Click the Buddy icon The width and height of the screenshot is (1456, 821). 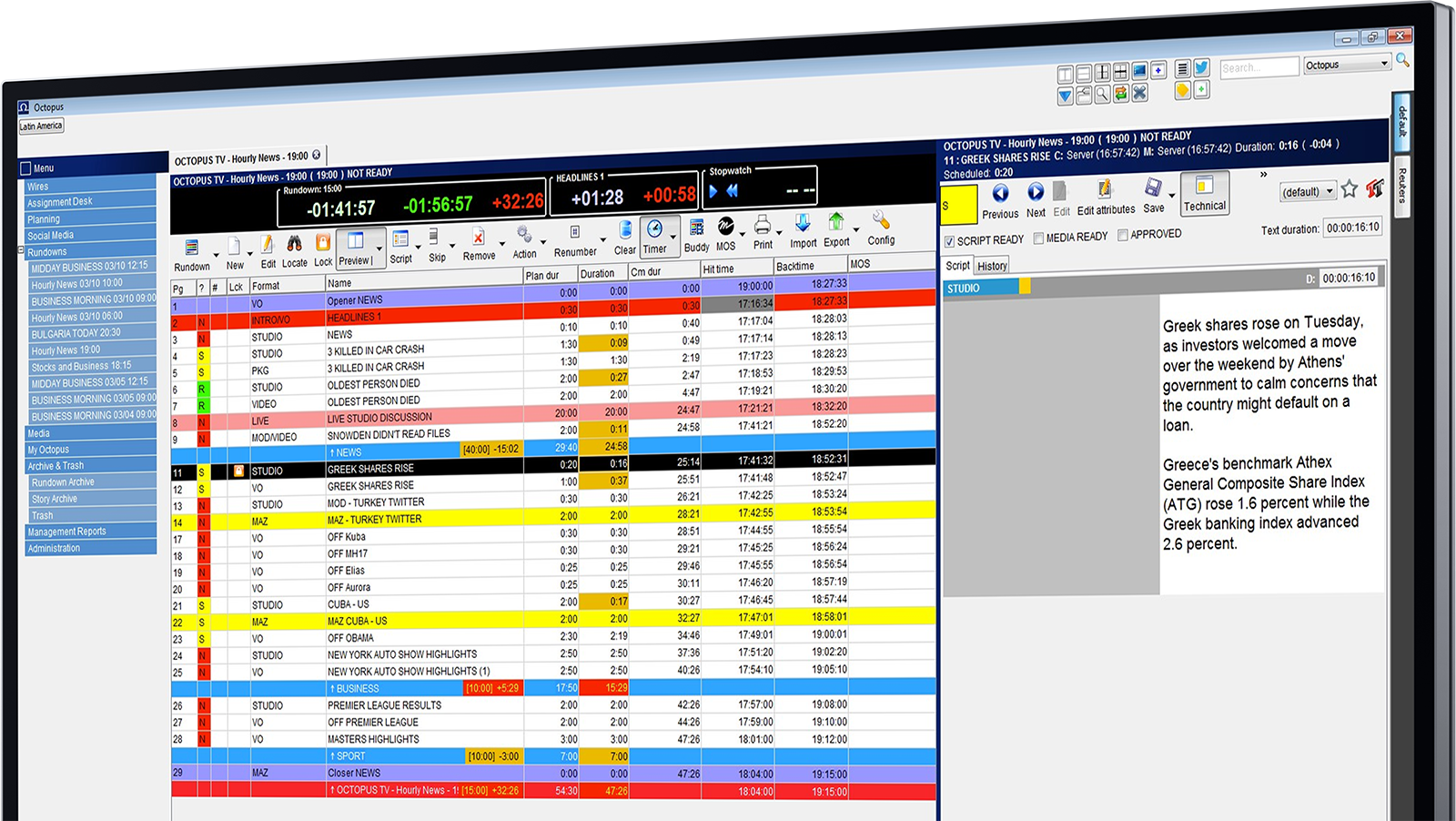point(696,228)
